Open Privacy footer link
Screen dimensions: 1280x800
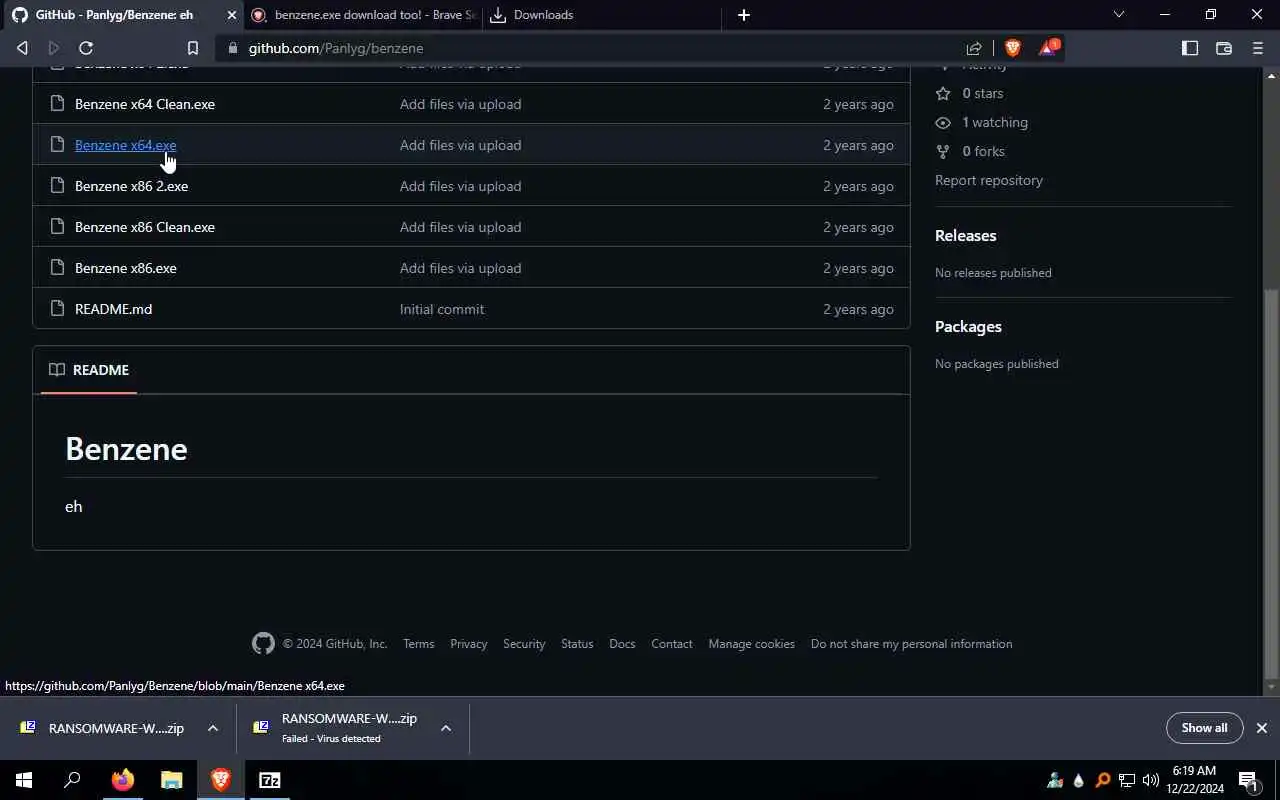point(468,644)
